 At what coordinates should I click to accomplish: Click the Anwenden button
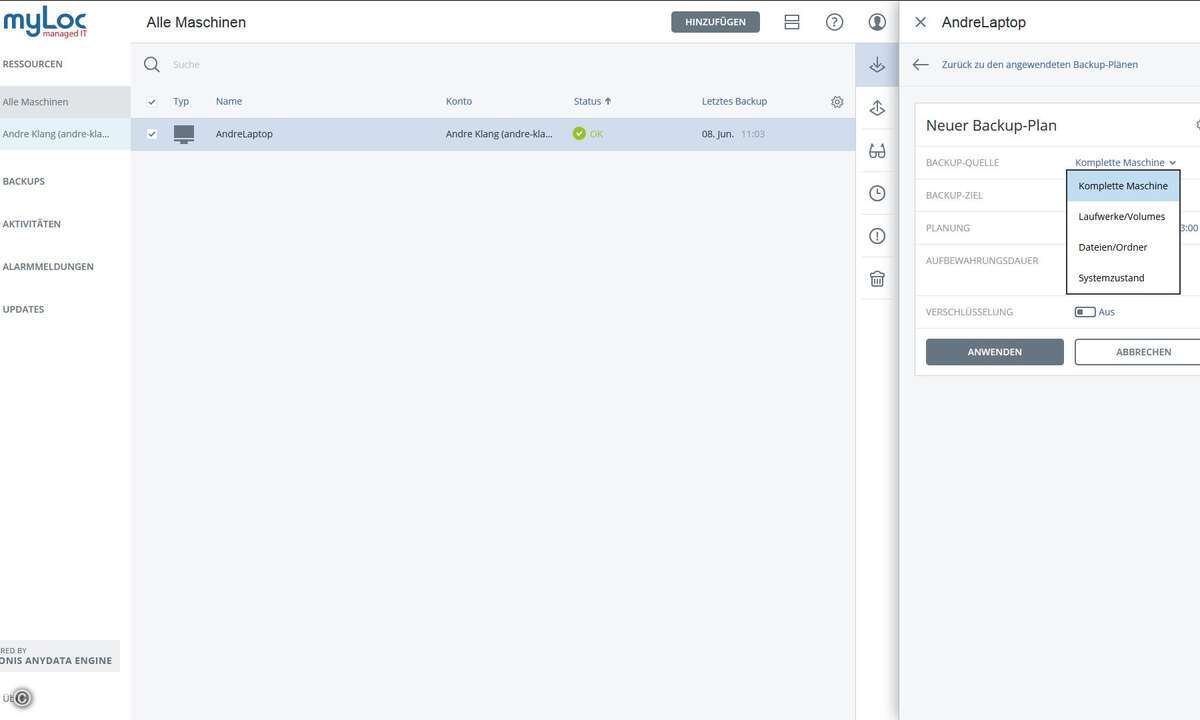(x=995, y=352)
